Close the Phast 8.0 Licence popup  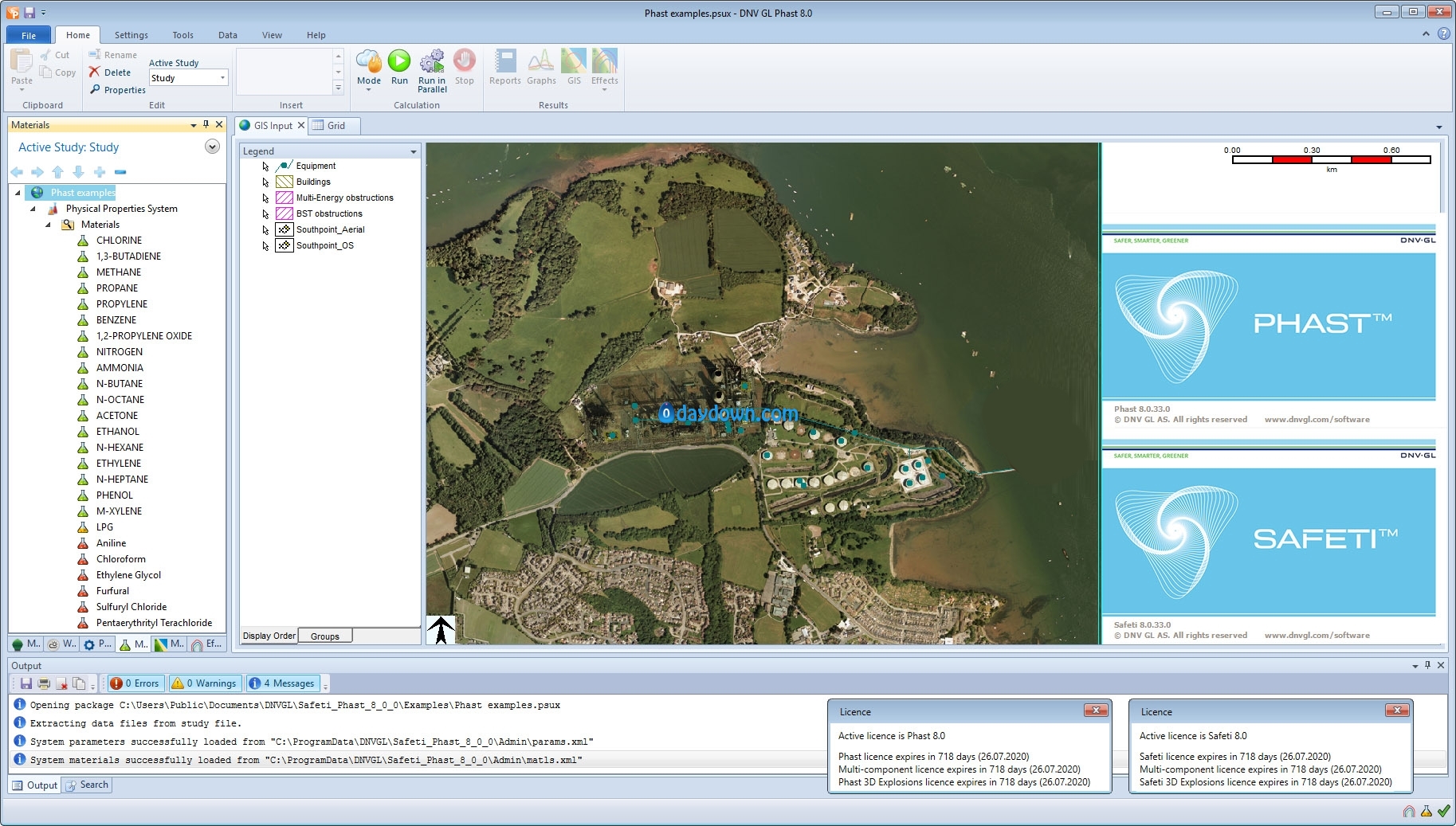click(x=1096, y=711)
